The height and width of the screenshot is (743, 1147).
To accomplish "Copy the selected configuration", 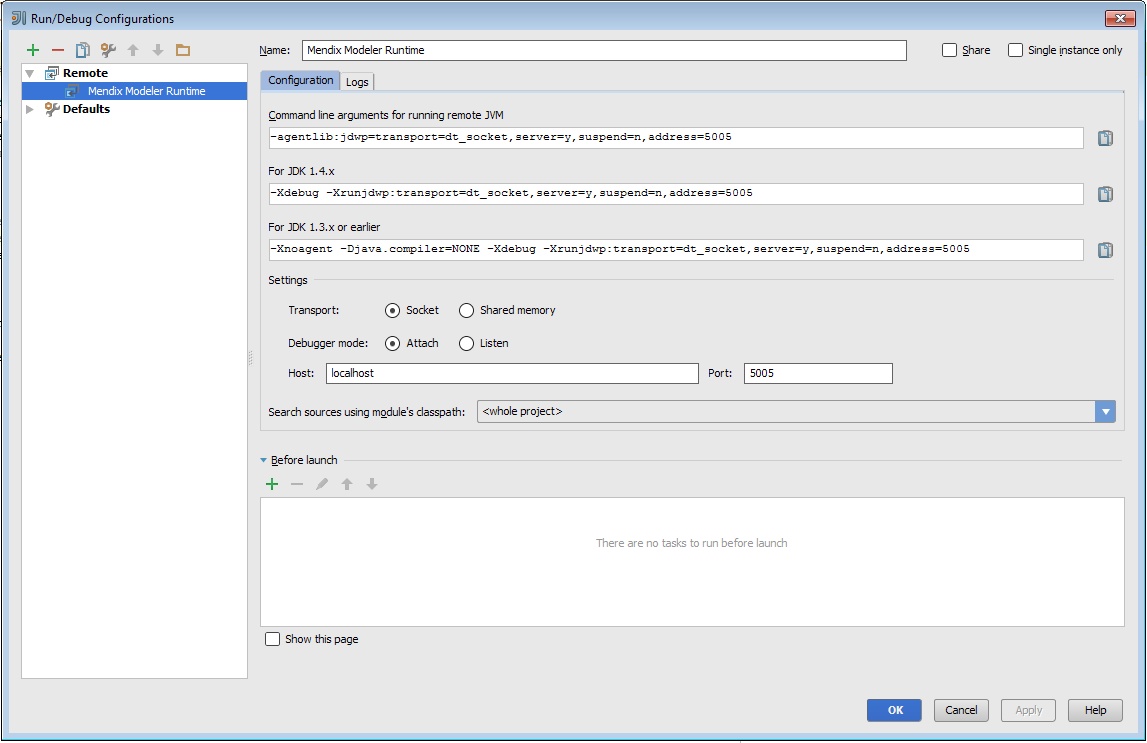I will (x=83, y=50).
